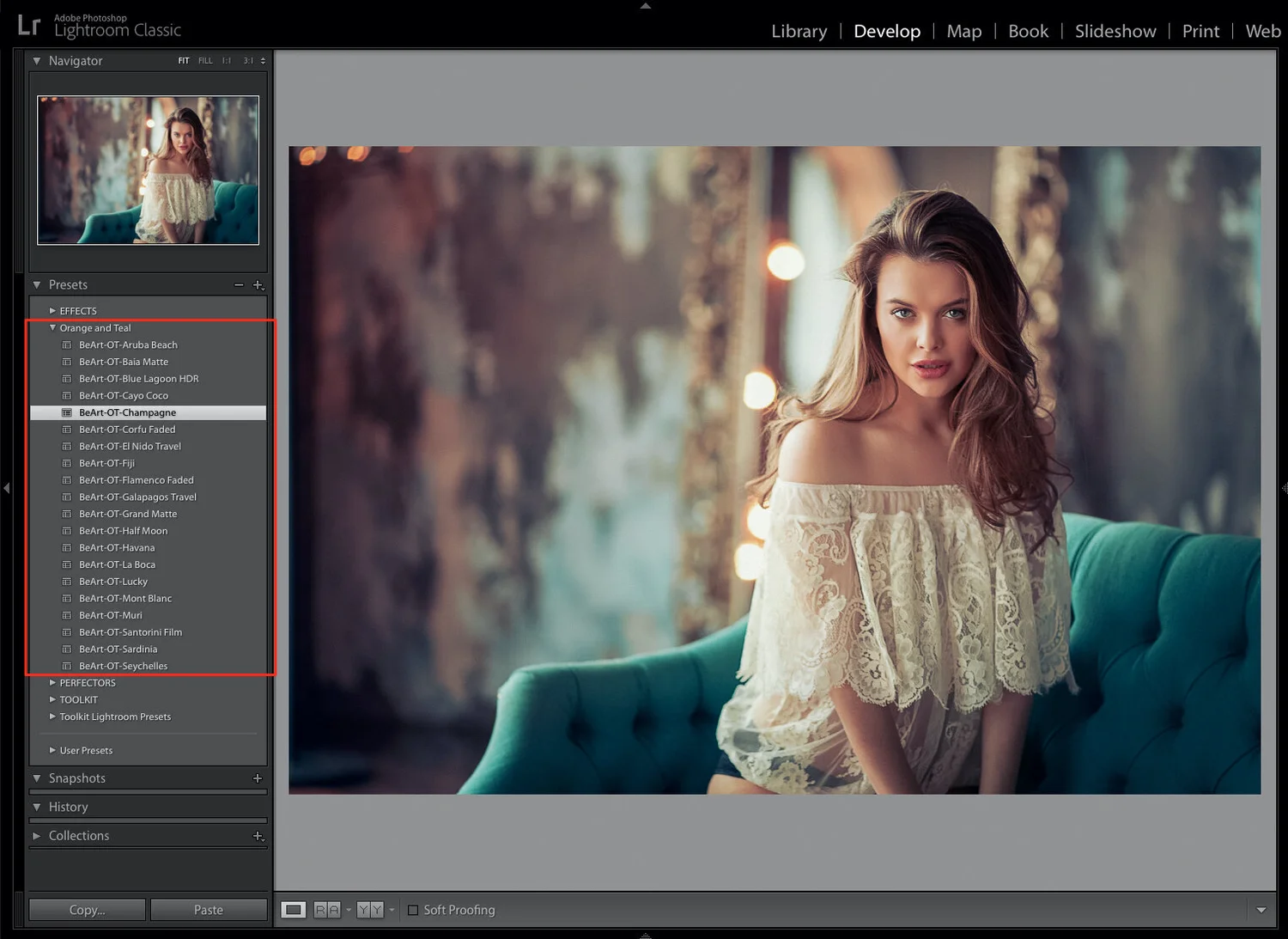Screen dimensions: 1288x939
Task: Click the minus icon on the Presets panel
Action: pos(239,285)
